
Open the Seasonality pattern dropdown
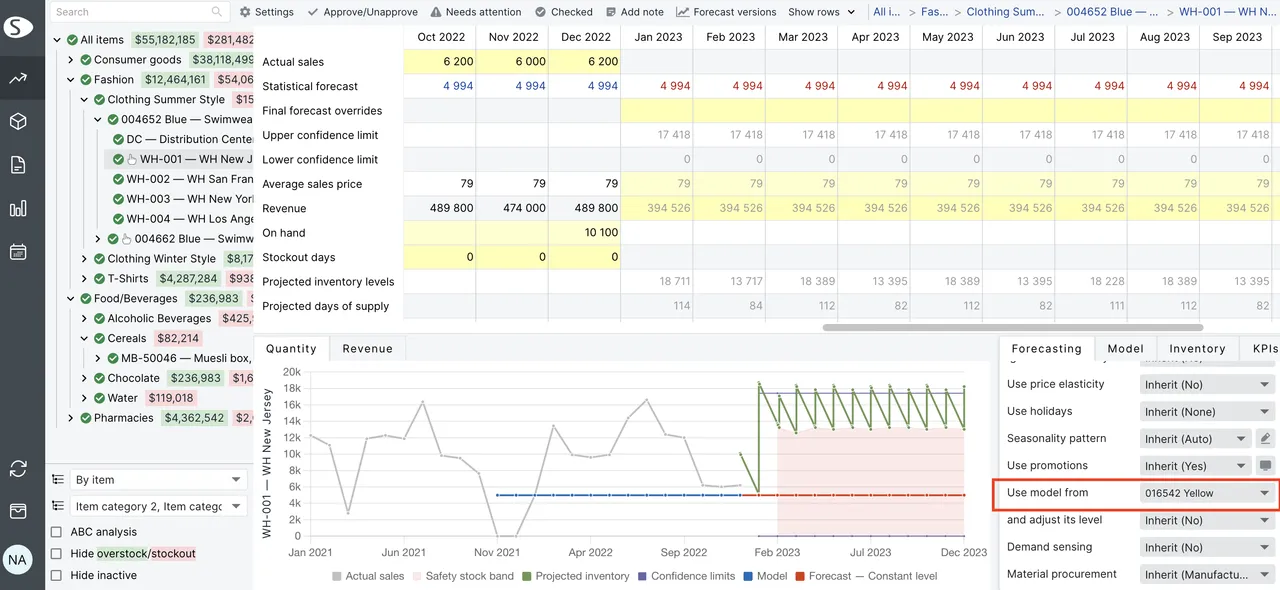coord(1196,438)
